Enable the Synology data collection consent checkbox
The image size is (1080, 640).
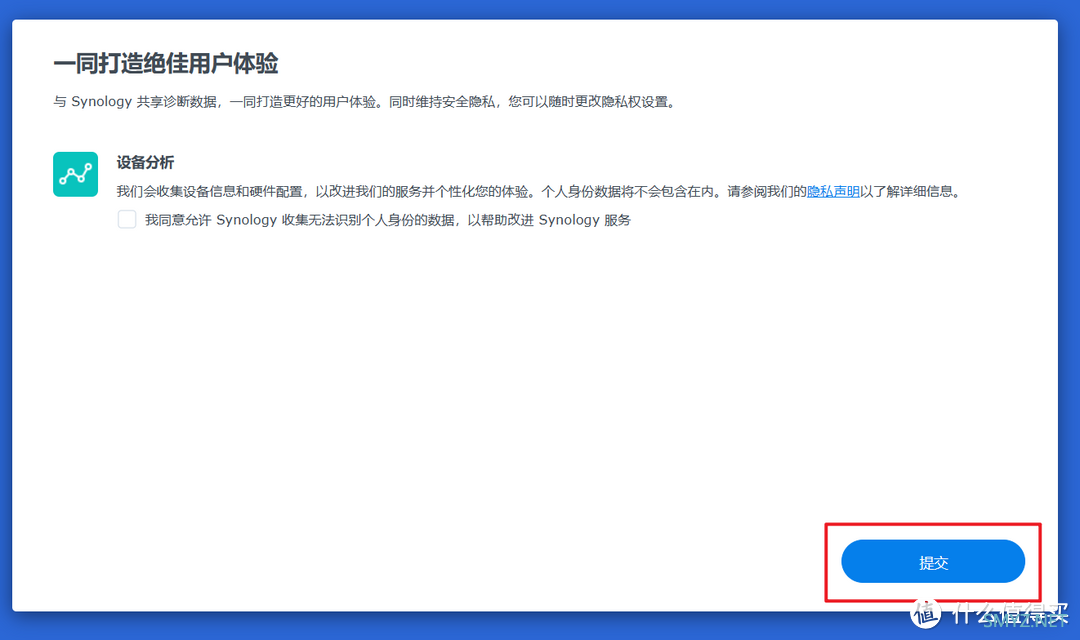(127, 220)
